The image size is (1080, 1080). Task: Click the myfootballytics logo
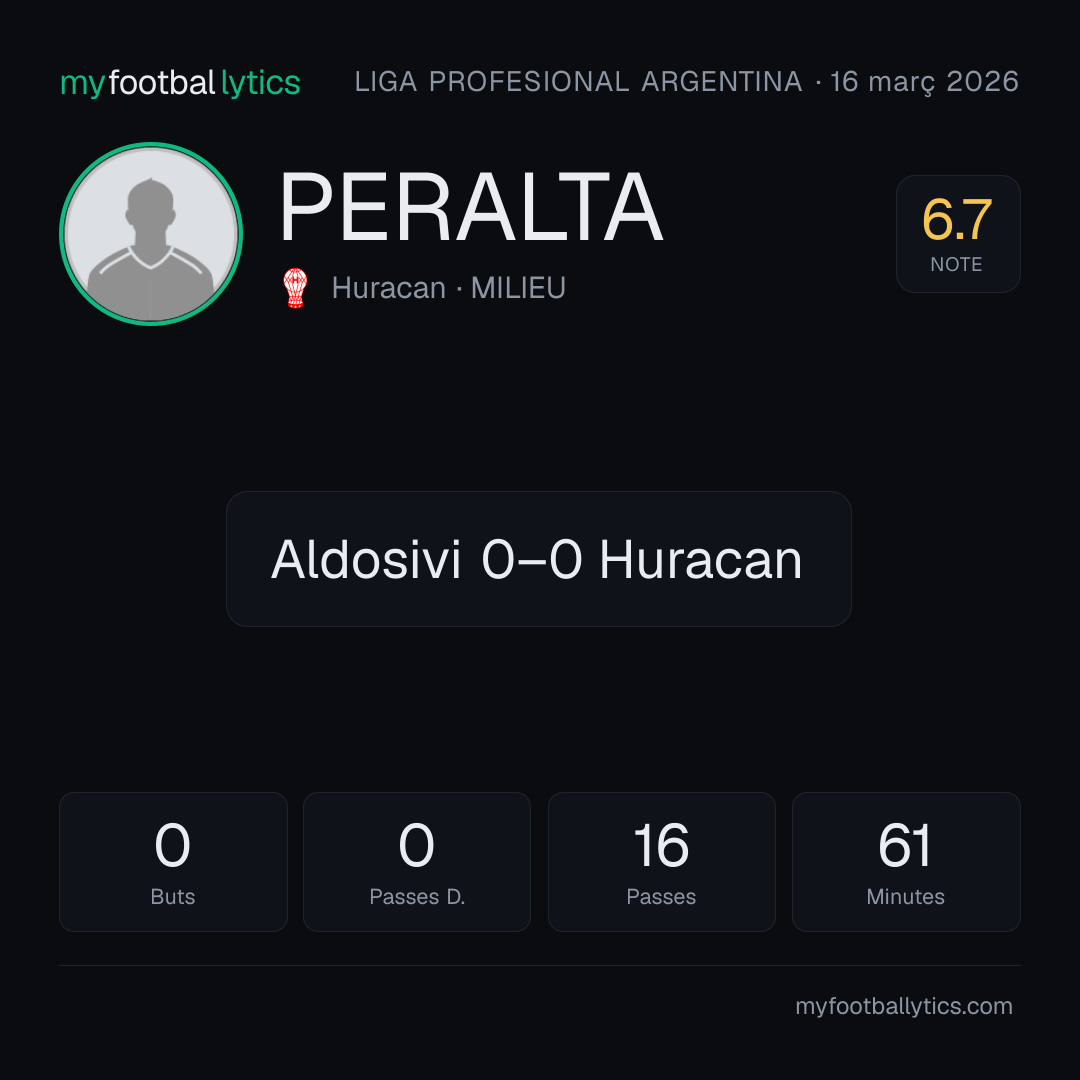point(180,83)
